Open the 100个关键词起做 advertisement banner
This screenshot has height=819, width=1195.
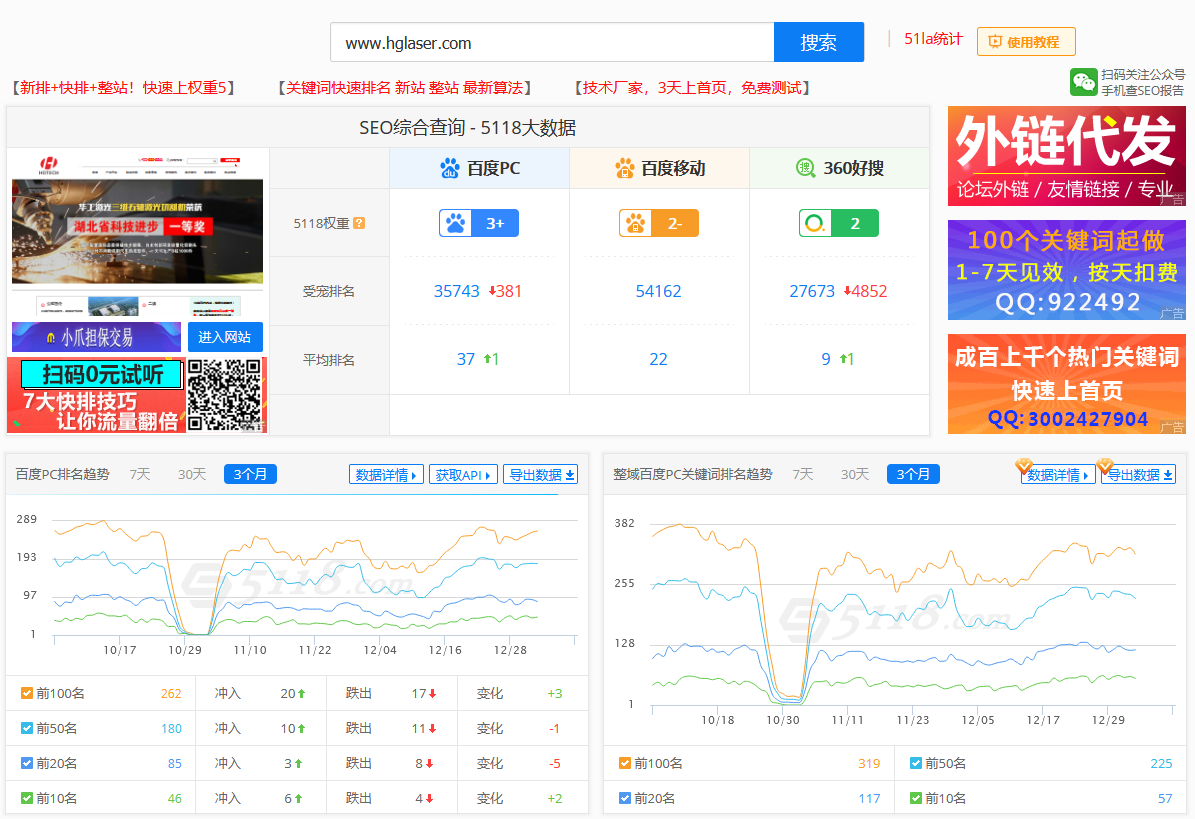click(x=1067, y=270)
